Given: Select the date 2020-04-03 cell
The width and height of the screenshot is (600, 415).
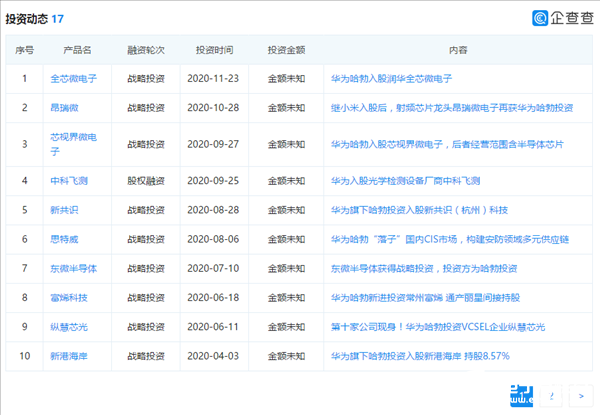Looking at the screenshot, I should [x=213, y=356].
